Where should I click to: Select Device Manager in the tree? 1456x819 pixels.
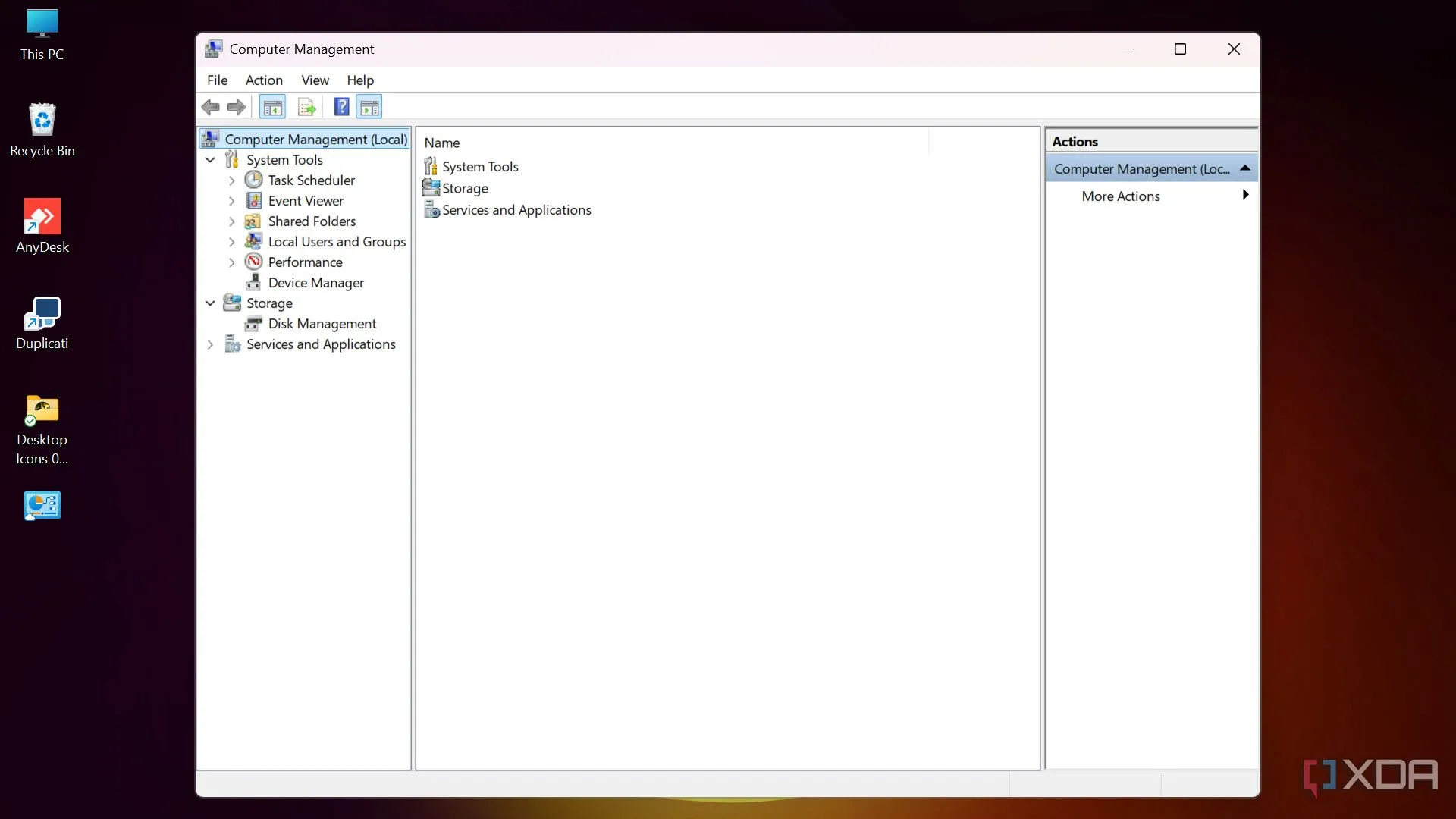pyautogui.click(x=315, y=283)
